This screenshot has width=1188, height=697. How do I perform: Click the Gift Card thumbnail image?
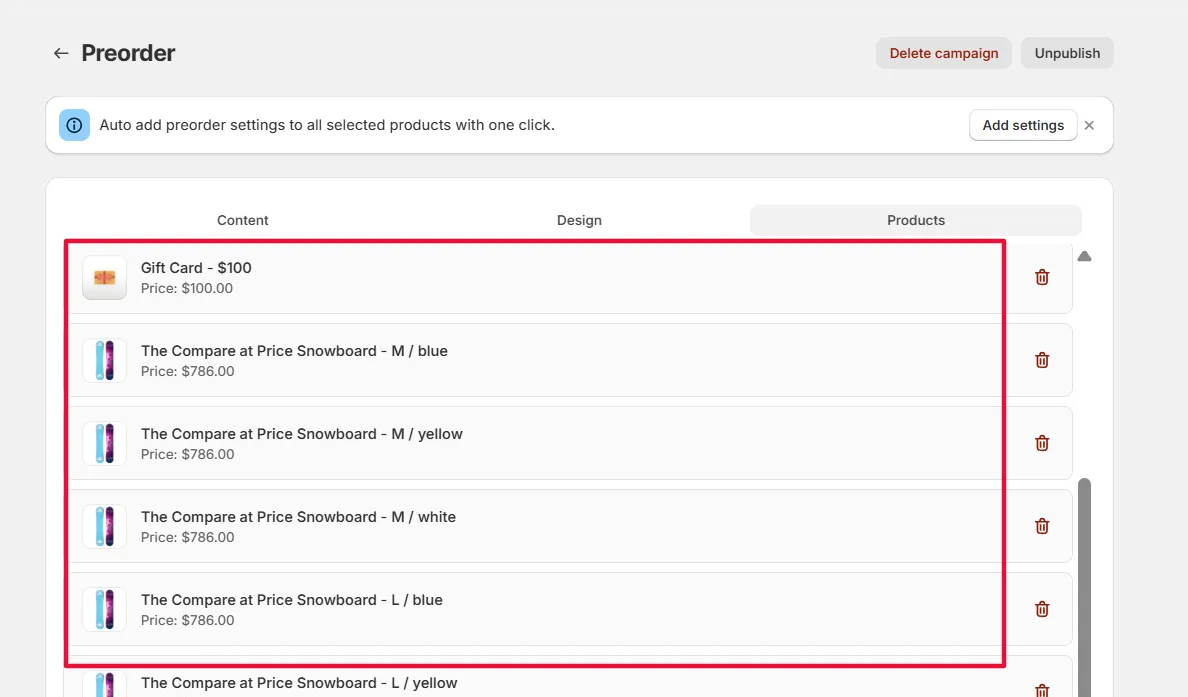pos(105,277)
